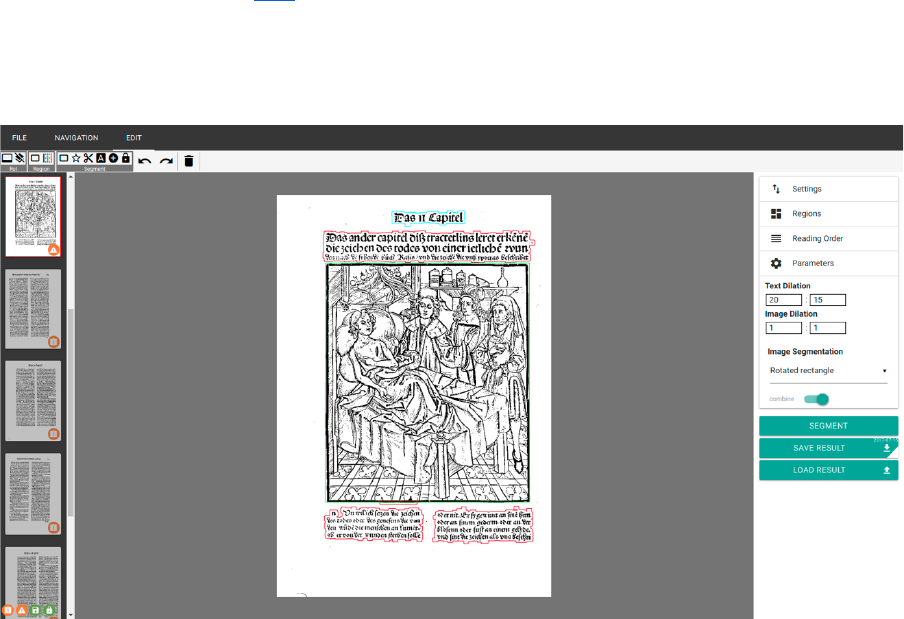The width and height of the screenshot is (904, 619).
Task: Click the 'Image Segmentation' label
Action: (x=805, y=352)
